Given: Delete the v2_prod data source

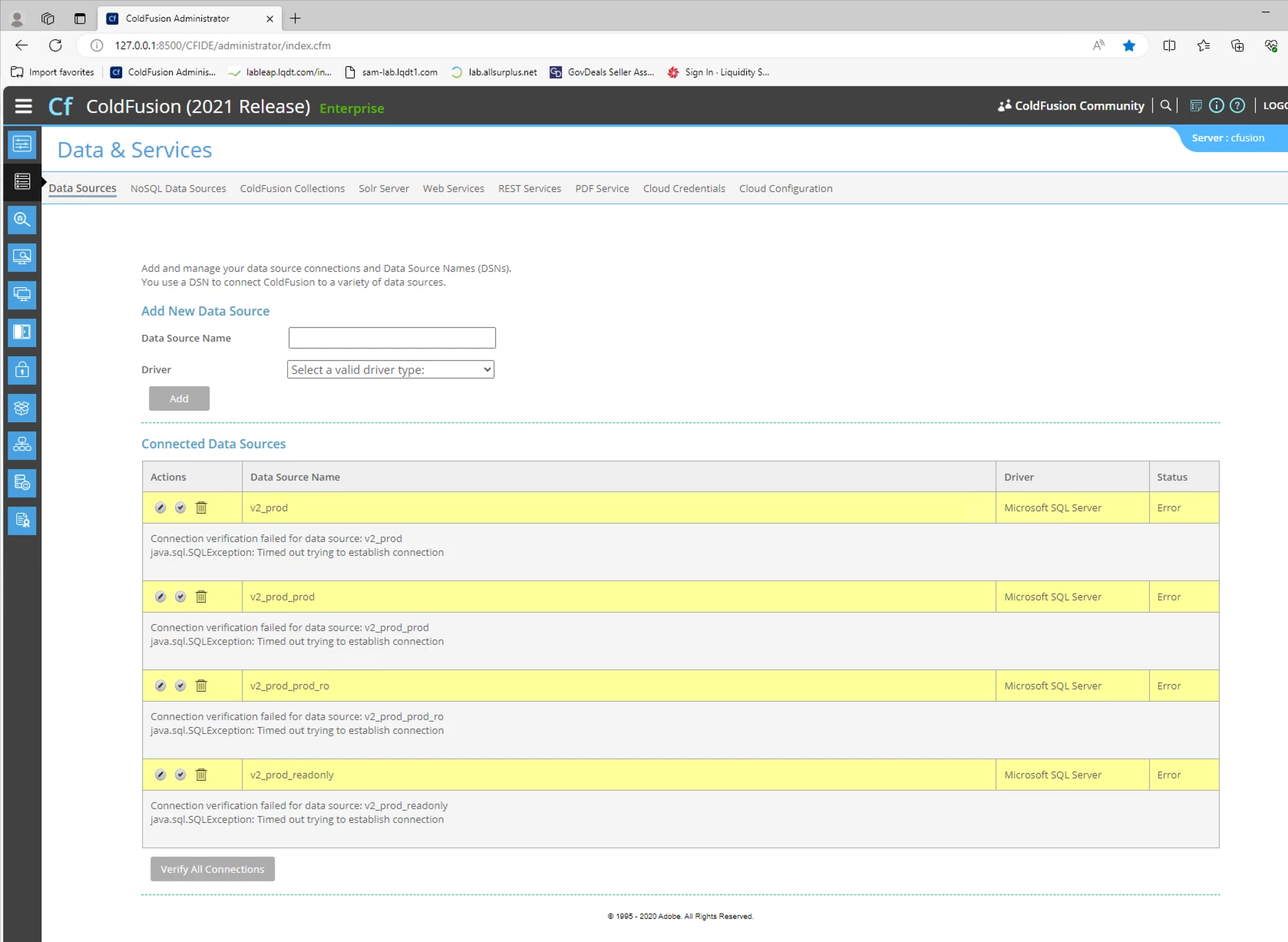Looking at the screenshot, I should tap(201, 507).
